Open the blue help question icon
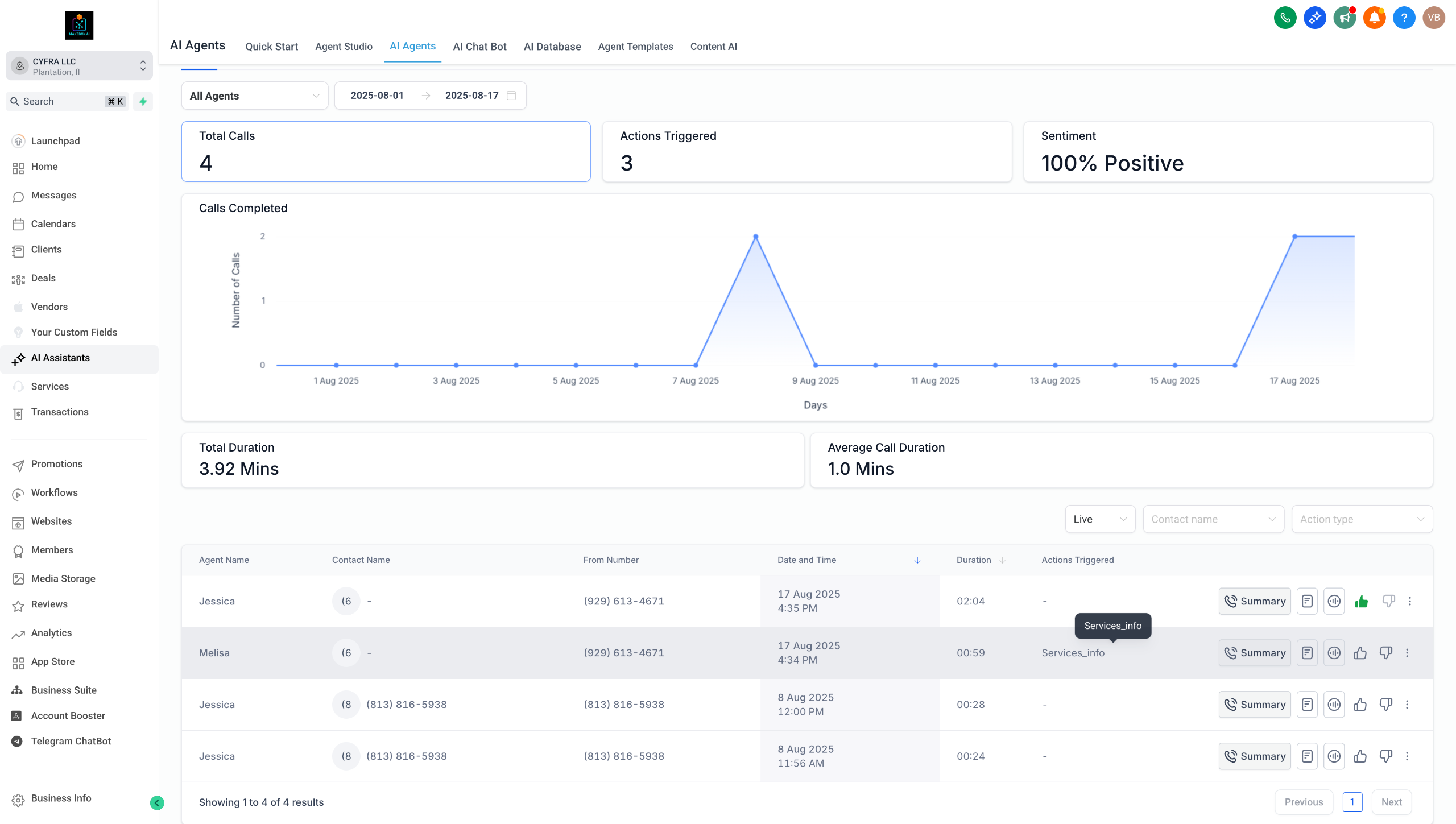The width and height of the screenshot is (1456, 824). click(x=1404, y=18)
